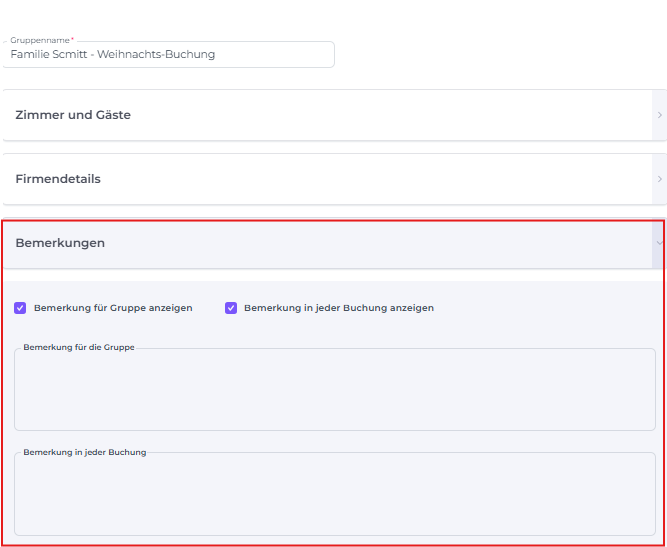Screen dimensions: 667x547
Task: Select the 'Firmendetails' heading text
Action: click(x=58, y=179)
